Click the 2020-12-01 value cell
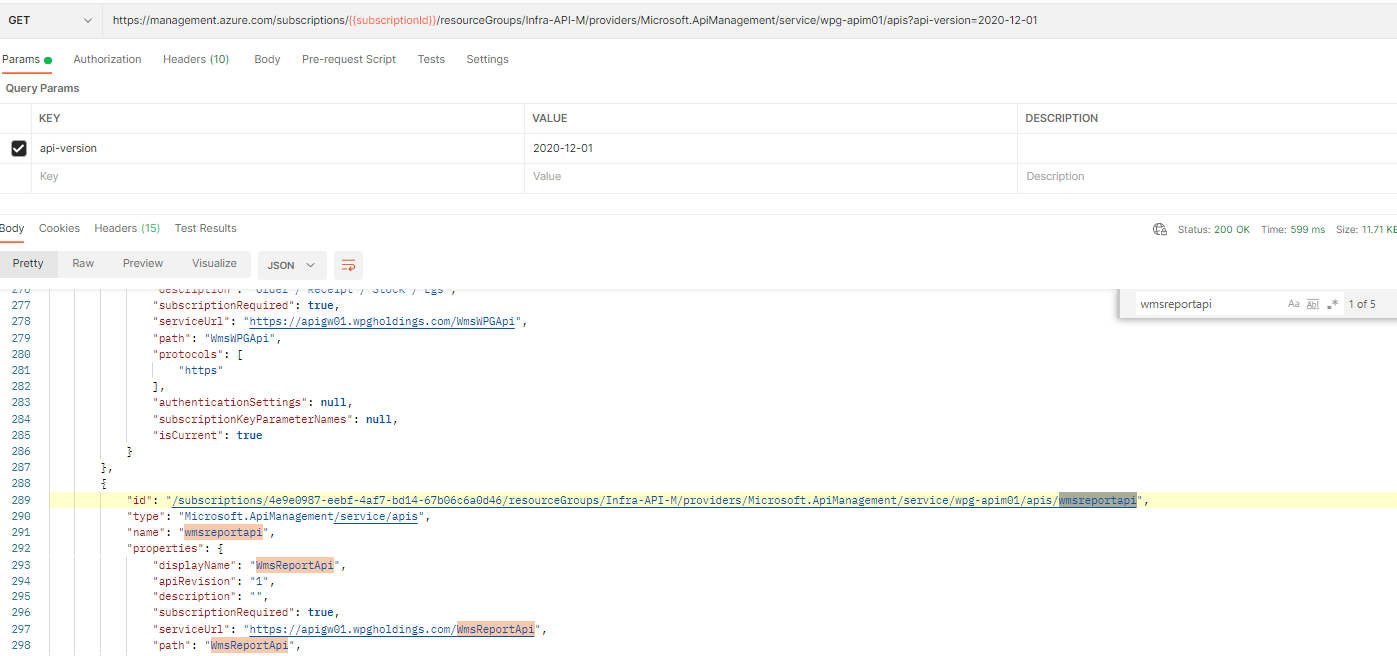 [x=770, y=148]
